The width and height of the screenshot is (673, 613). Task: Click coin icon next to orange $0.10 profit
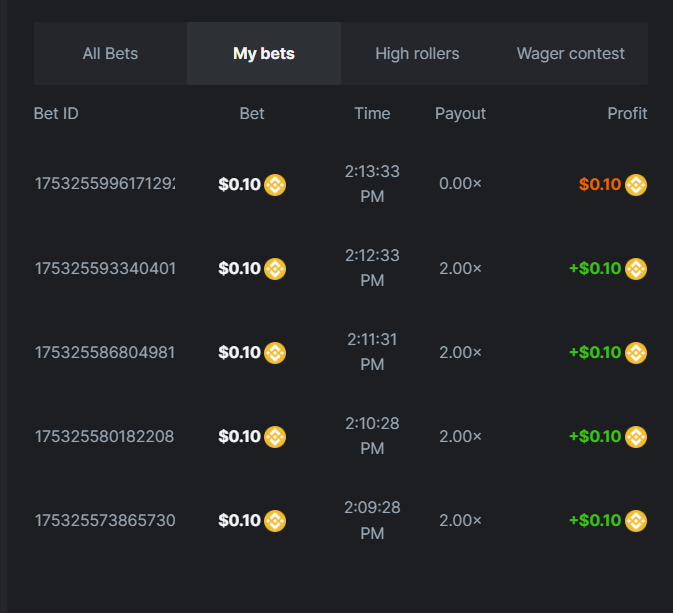tap(636, 185)
